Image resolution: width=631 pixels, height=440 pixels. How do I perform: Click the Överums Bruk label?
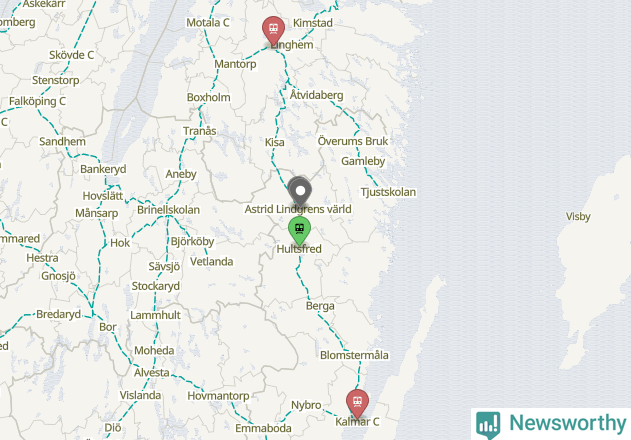[x=353, y=141]
